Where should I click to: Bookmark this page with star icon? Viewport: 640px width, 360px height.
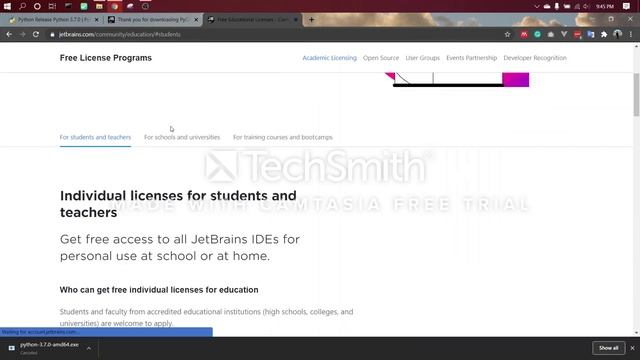tap(507, 35)
